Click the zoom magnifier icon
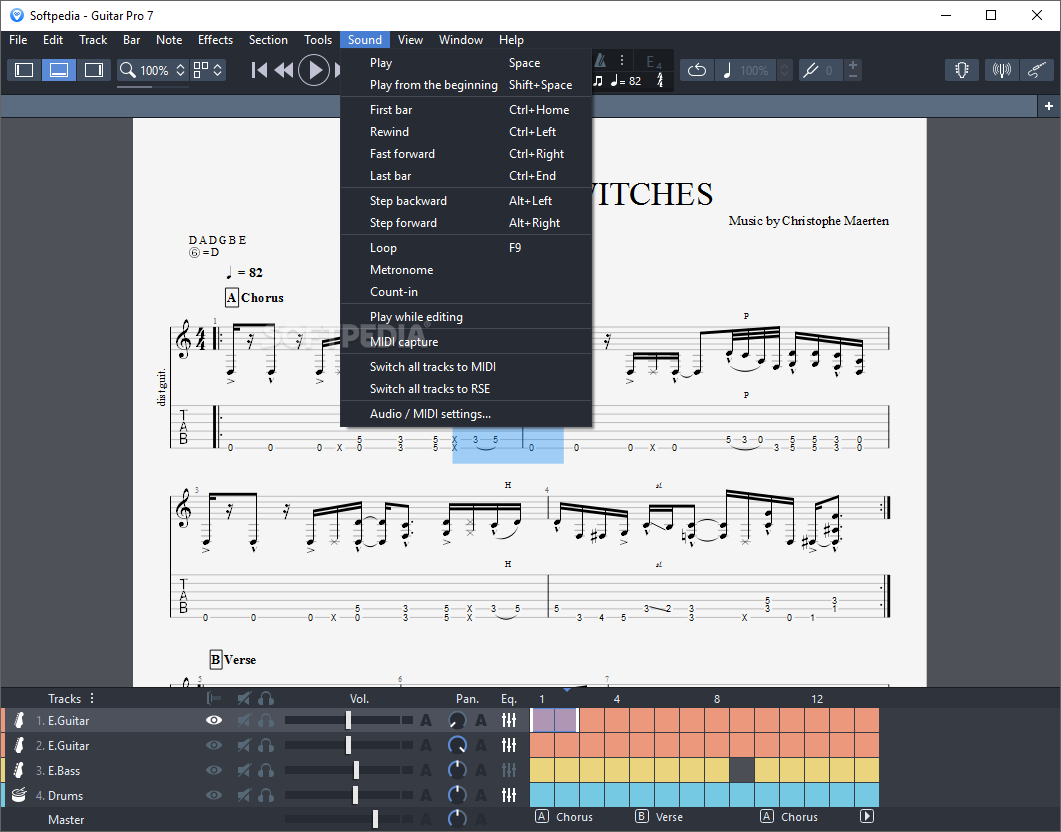 click(127, 70)
